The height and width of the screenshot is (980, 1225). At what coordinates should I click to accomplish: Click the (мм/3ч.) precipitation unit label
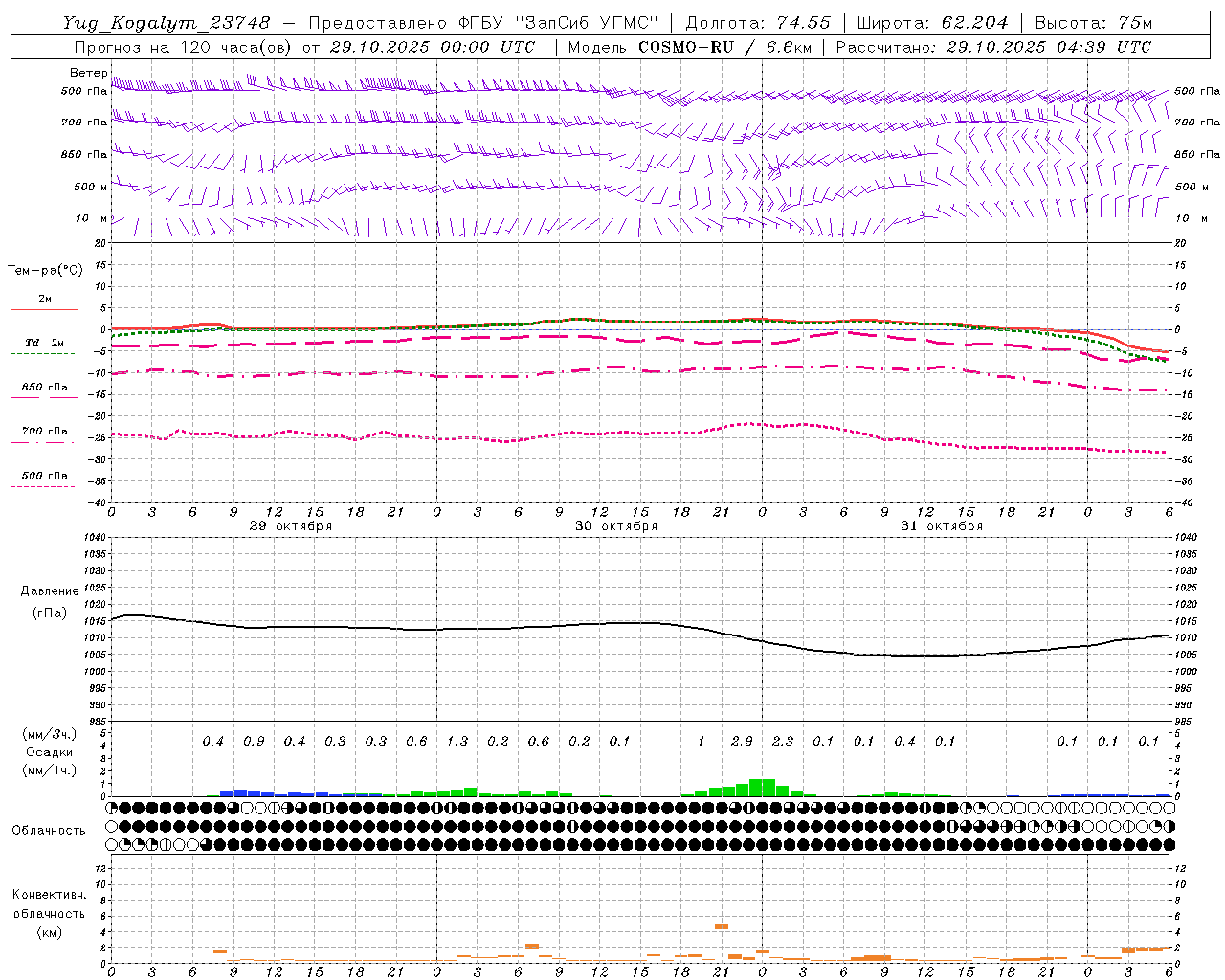point(50,734)
